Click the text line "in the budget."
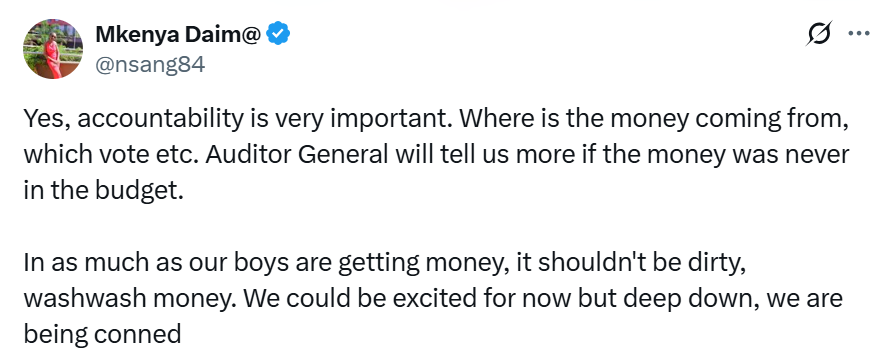888x361 pixels. coord(104,191)
